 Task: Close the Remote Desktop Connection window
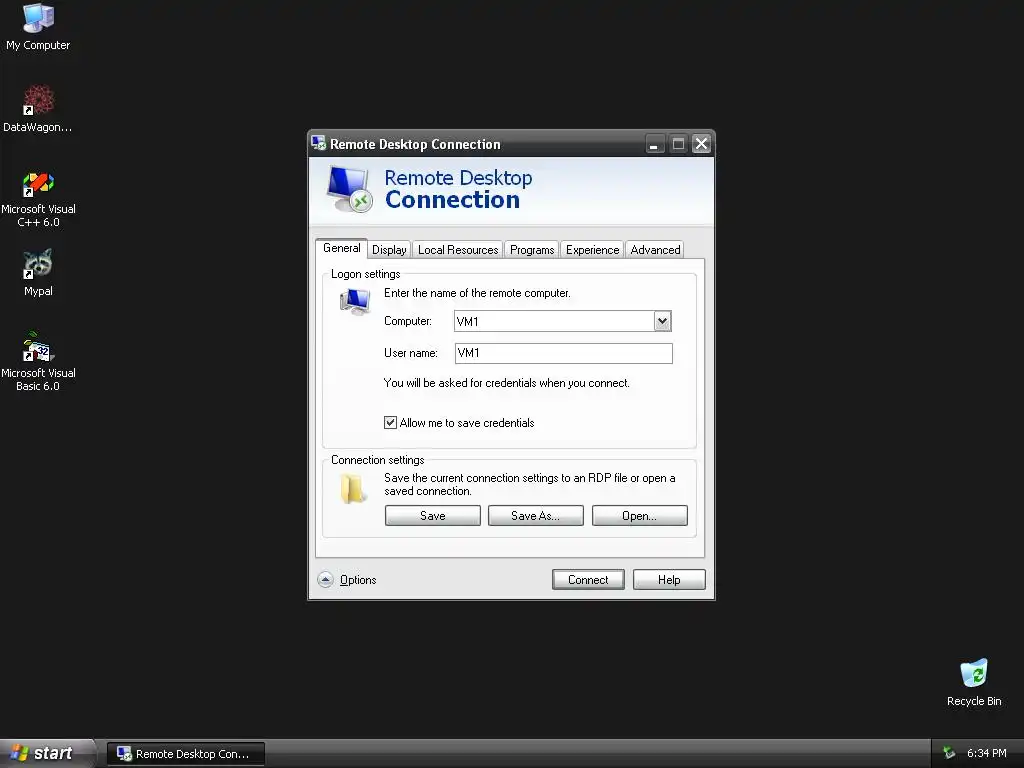pos(701,144)
